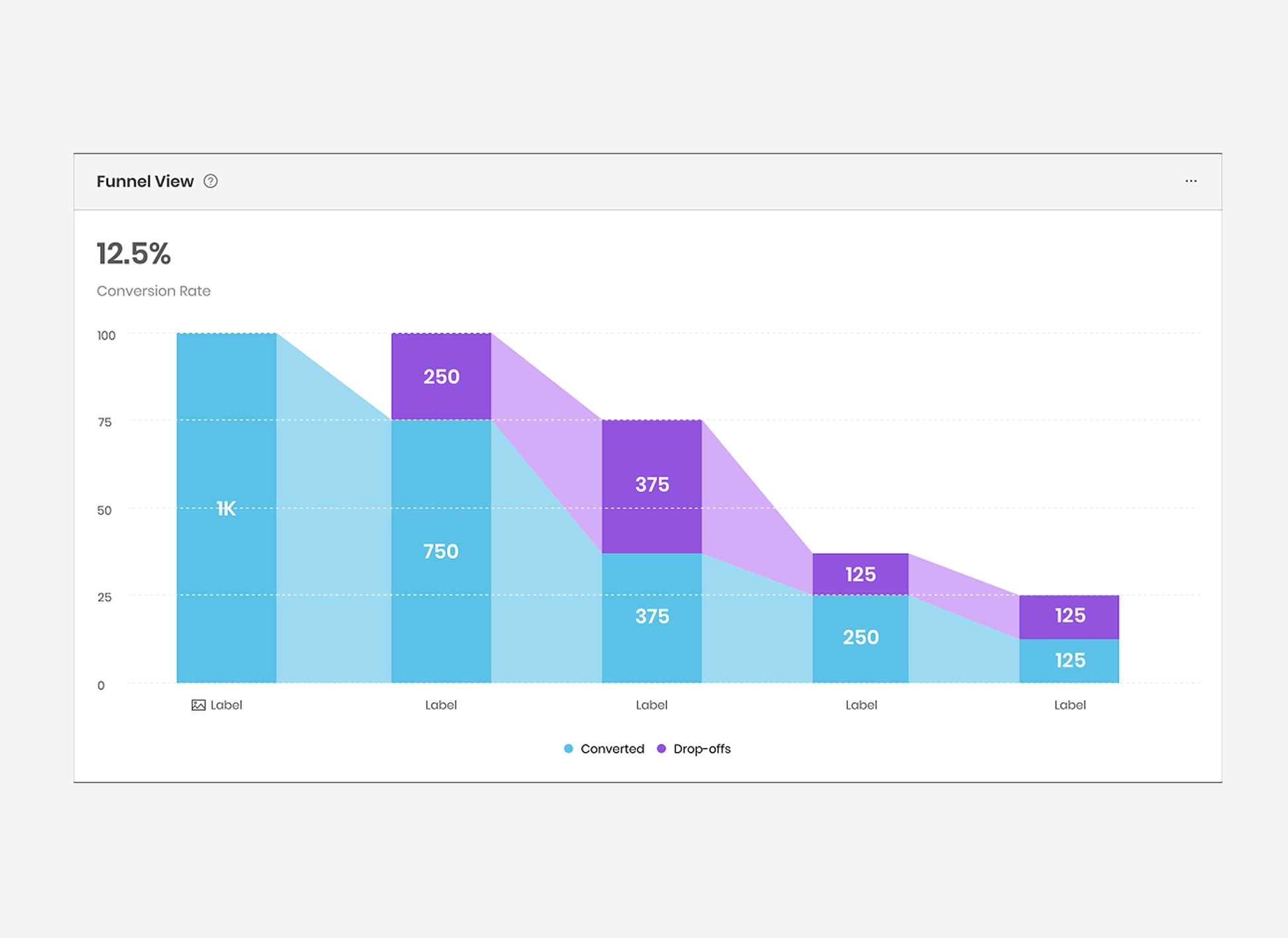Click the blue Converted legend dot
Viewport: 1288px width, 938px height.
point(568,749)
